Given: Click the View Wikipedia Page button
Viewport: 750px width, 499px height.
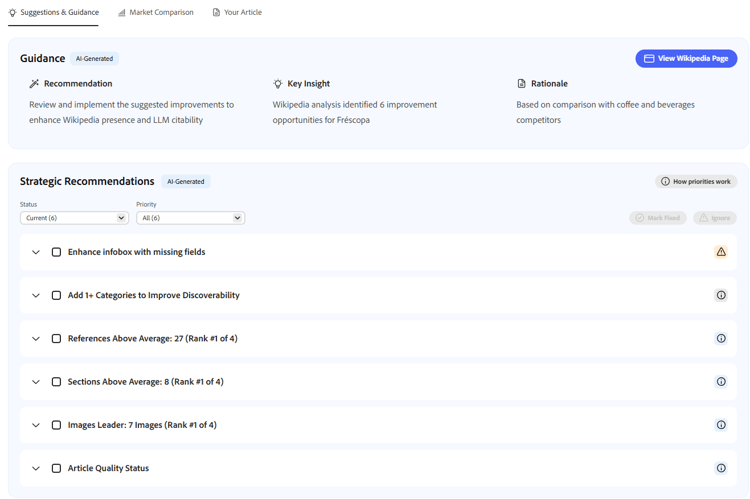Looking at the screenshot, I should (x=686, y=59).
